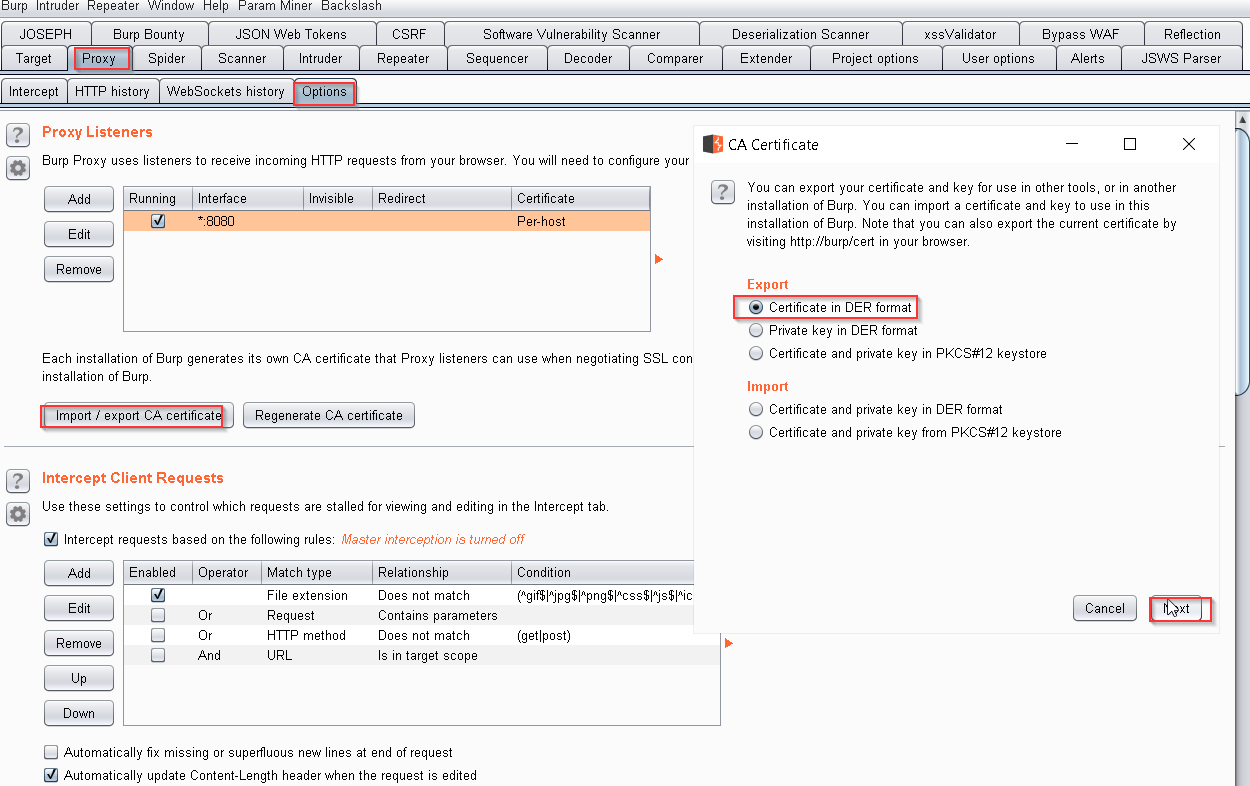This screenshot has height=786, width=1250.
Task: Open the JSWS Parser tab
Action: [1181, 58]
